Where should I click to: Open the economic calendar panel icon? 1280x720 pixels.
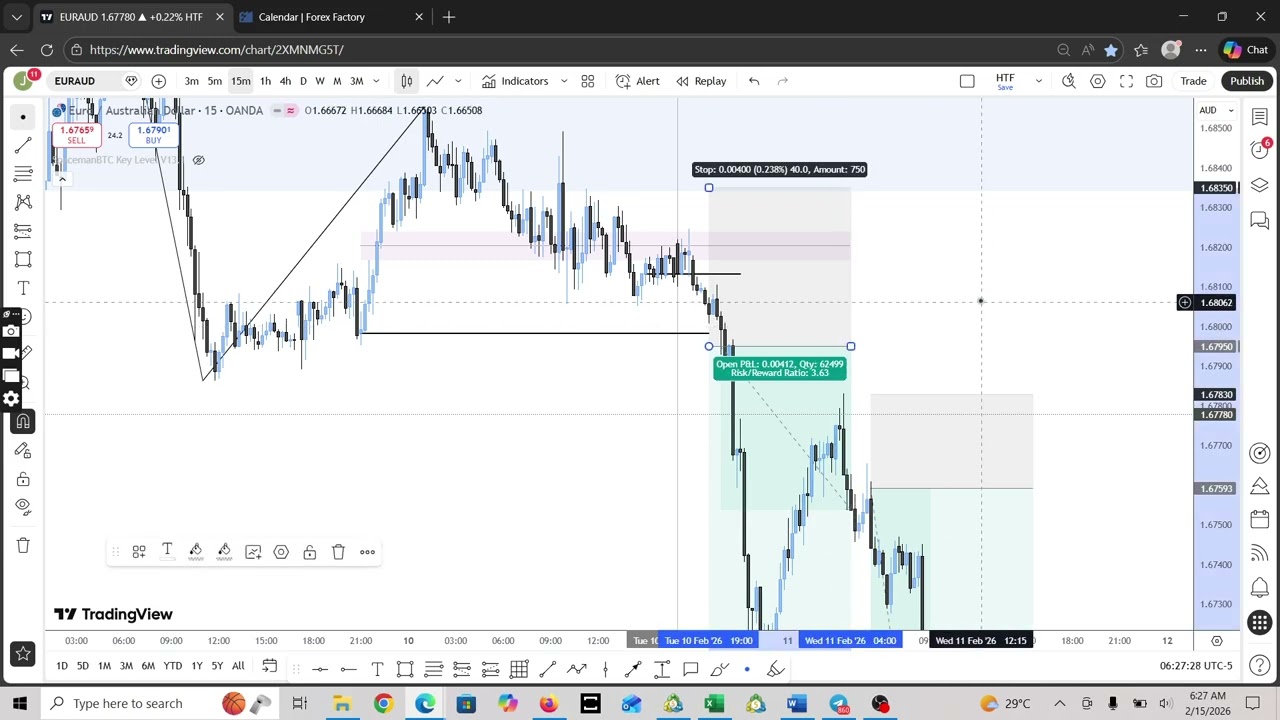1260,519
